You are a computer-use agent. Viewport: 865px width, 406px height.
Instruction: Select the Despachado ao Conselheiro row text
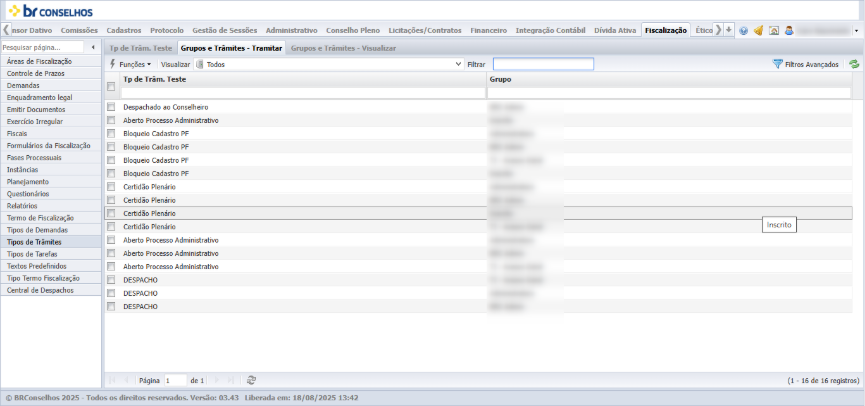pyautogui.click(x=165, y=107)
